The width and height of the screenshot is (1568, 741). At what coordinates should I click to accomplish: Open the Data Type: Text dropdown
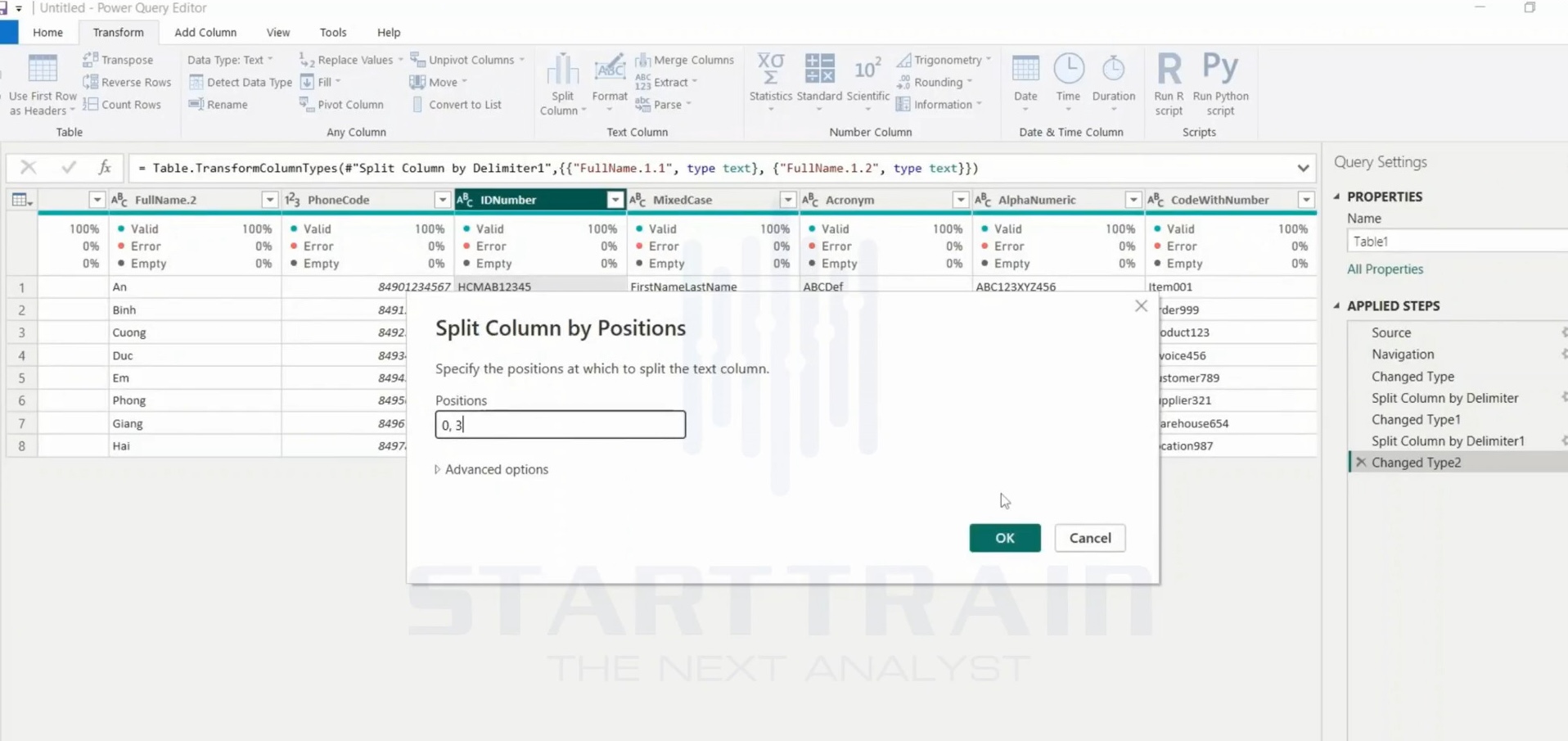coord(230,60)
